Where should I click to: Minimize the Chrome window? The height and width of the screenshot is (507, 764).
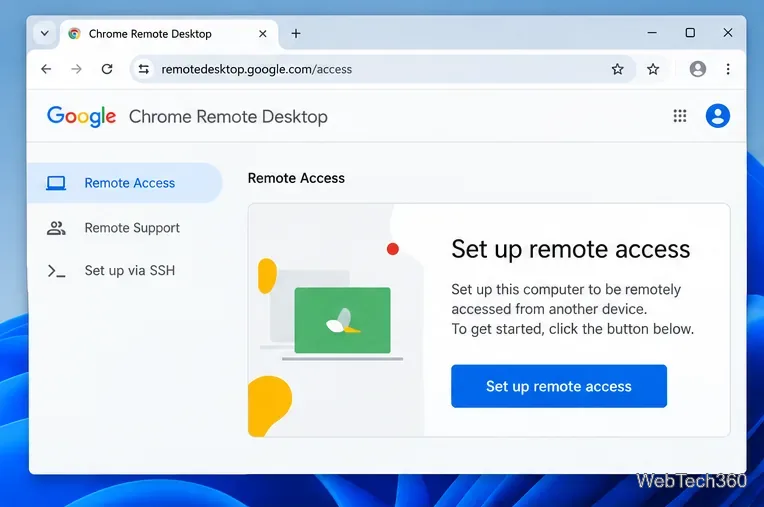coord(652,33)
